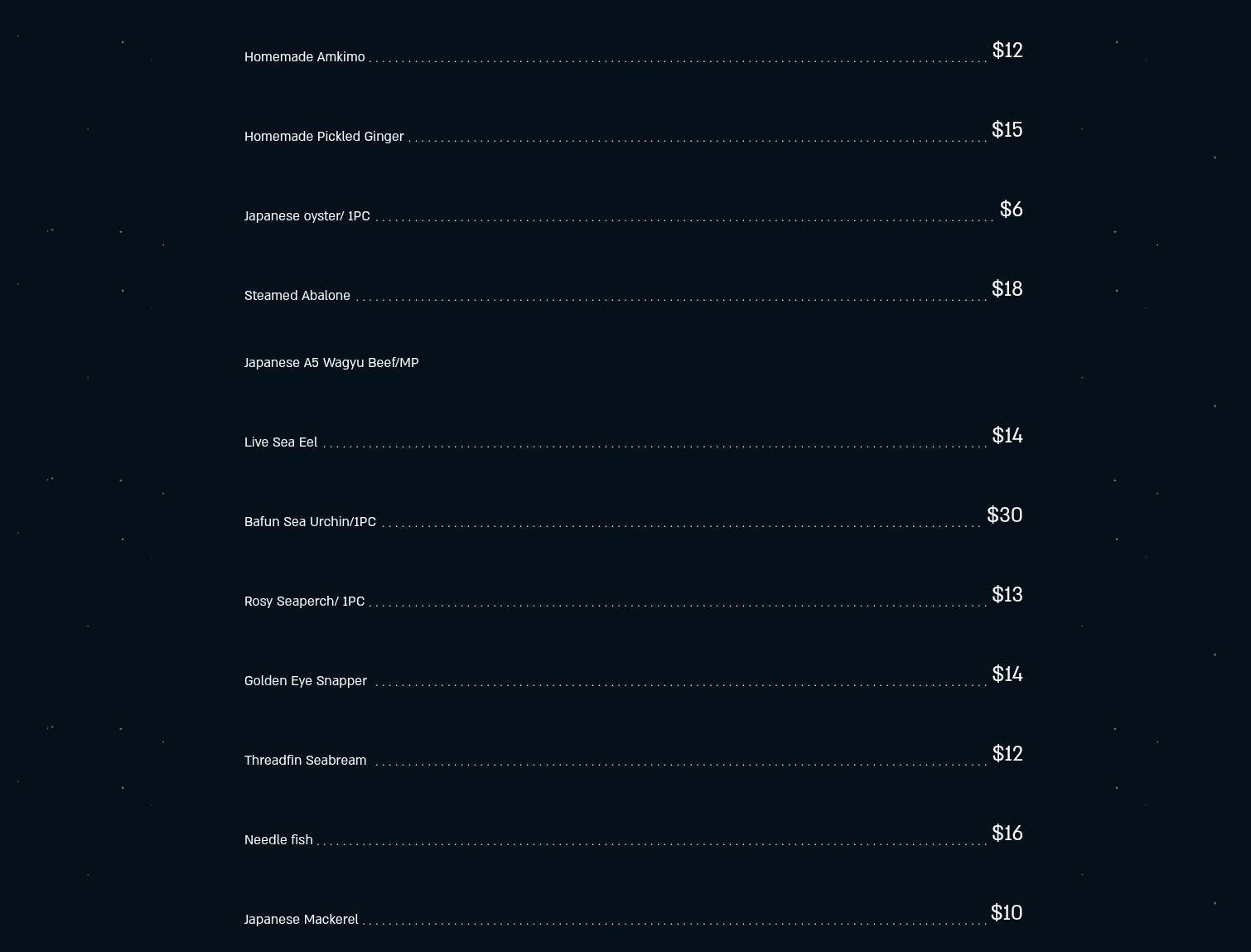
Task: Select the Golden Eye Snapper item
Action: (305, 681)
